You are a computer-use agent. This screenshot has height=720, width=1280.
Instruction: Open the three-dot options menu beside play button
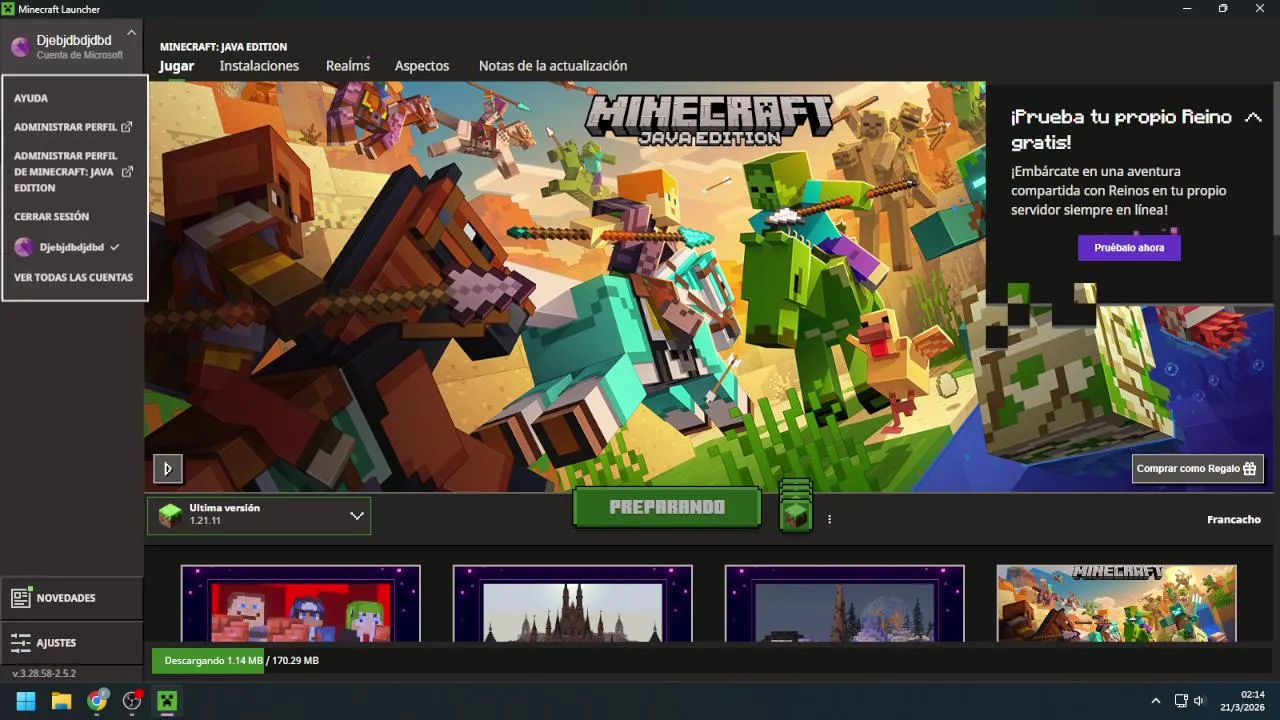829,519
